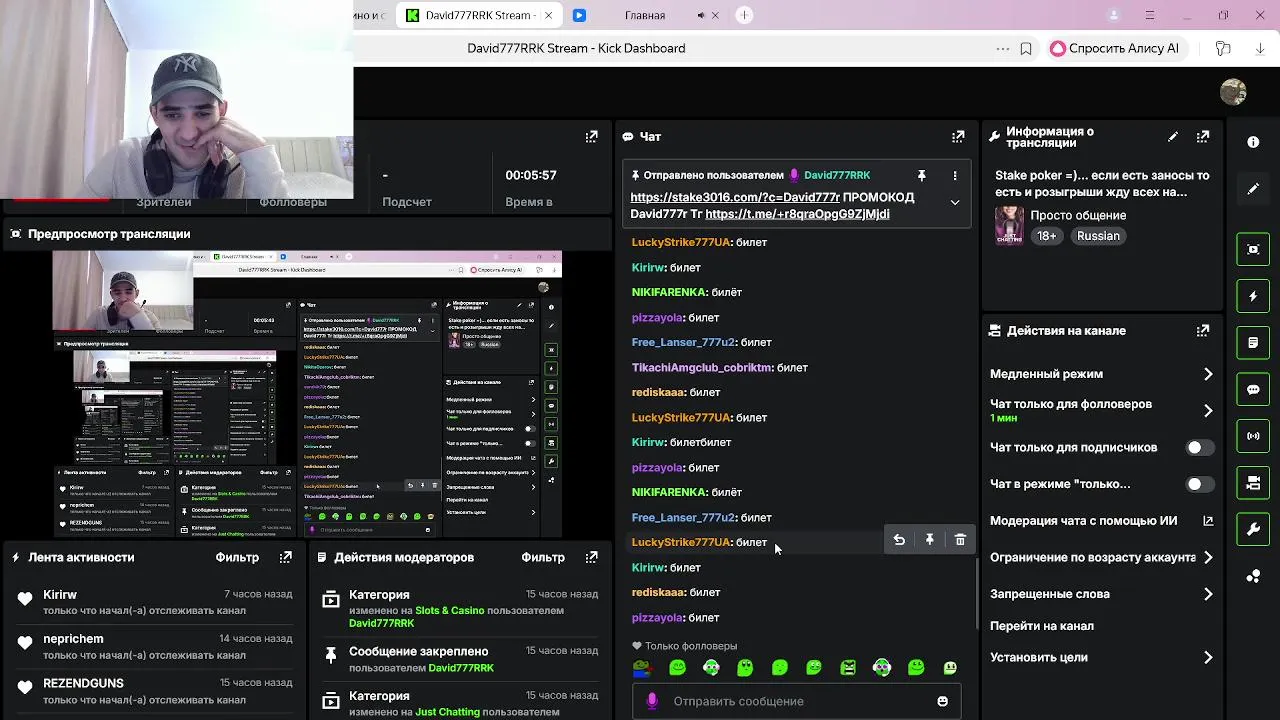Pop out the stream information panel
Image resolution: width=1280 pixels, height=720 pixels.
[1203, 136]
